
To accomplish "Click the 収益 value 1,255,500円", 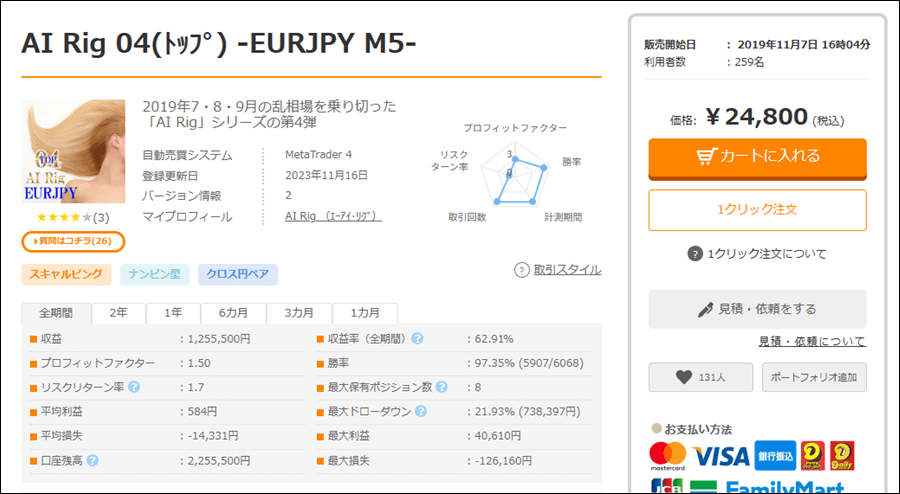I will point(219,339).
